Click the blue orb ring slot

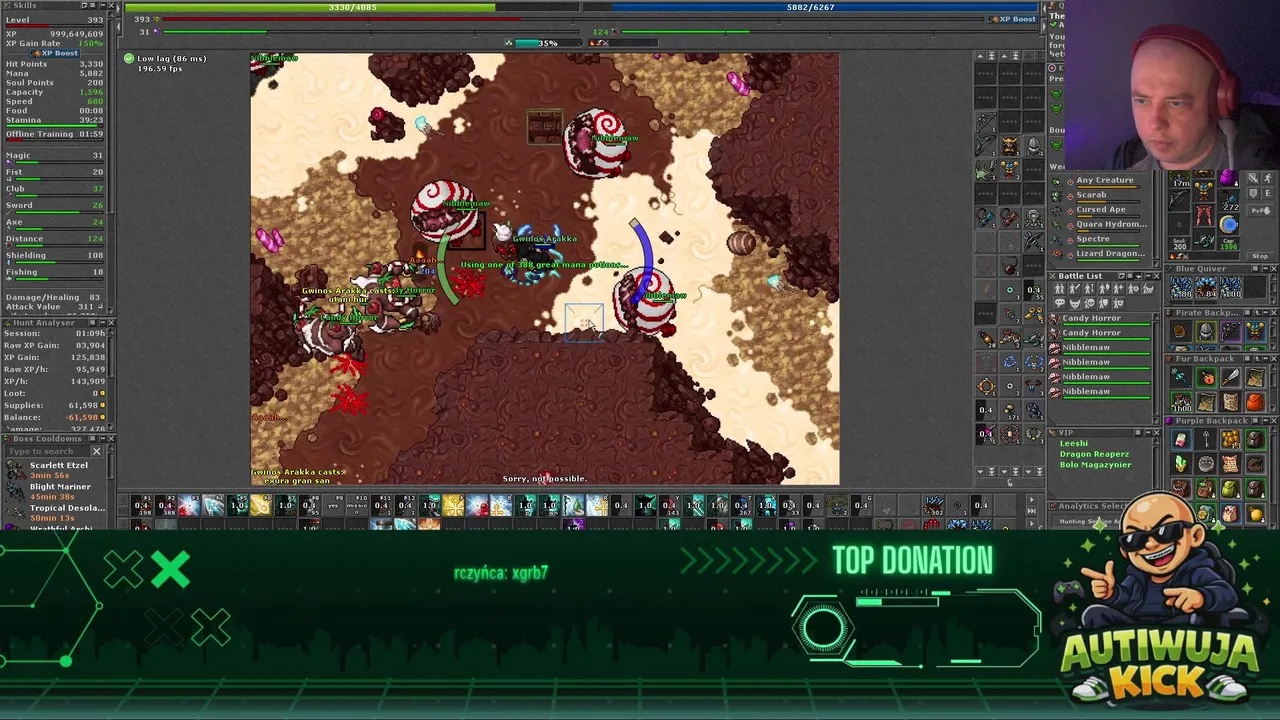click(x=1229, y=225)
